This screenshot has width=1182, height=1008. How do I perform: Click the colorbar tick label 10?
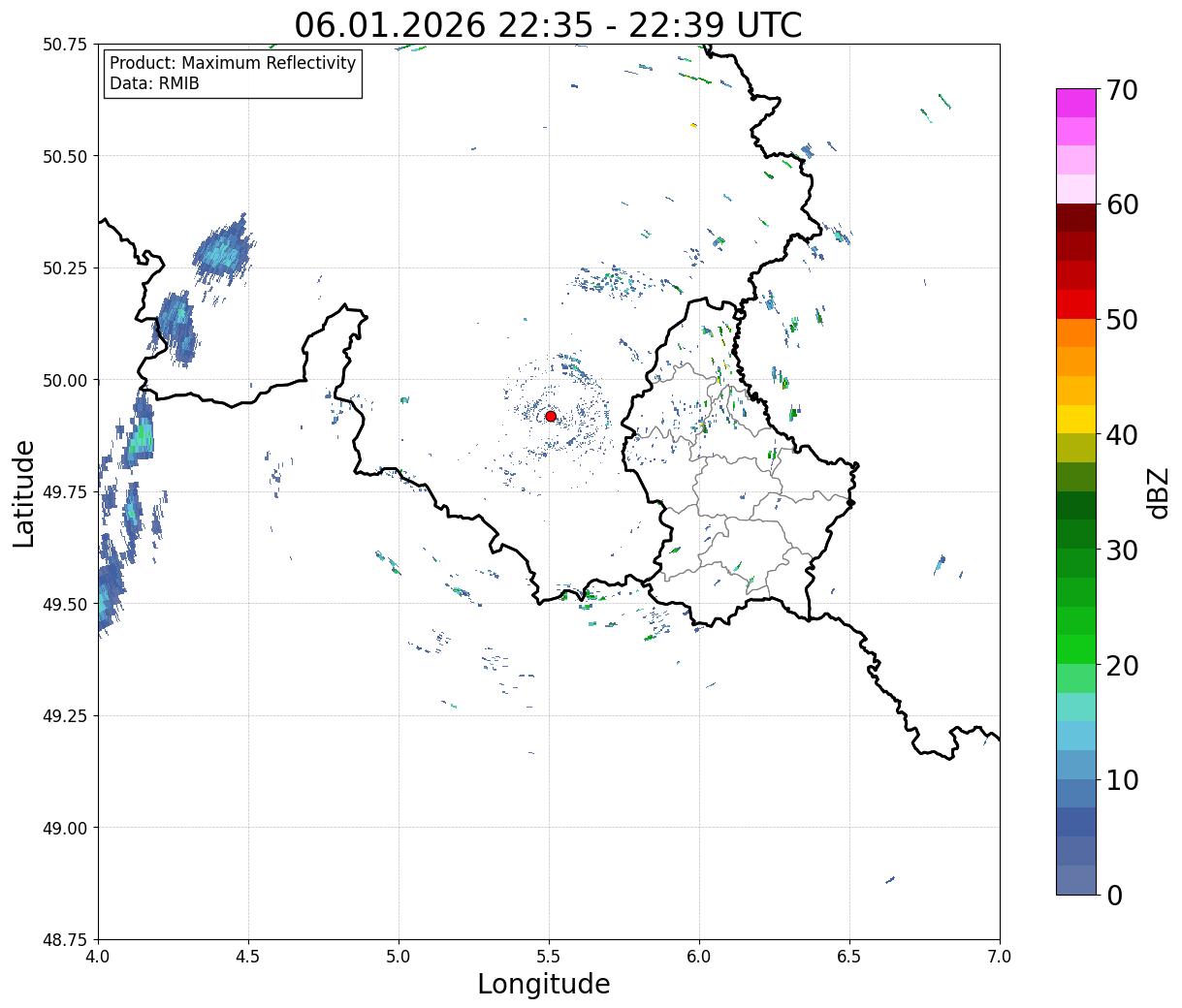tap(1122, 780)
